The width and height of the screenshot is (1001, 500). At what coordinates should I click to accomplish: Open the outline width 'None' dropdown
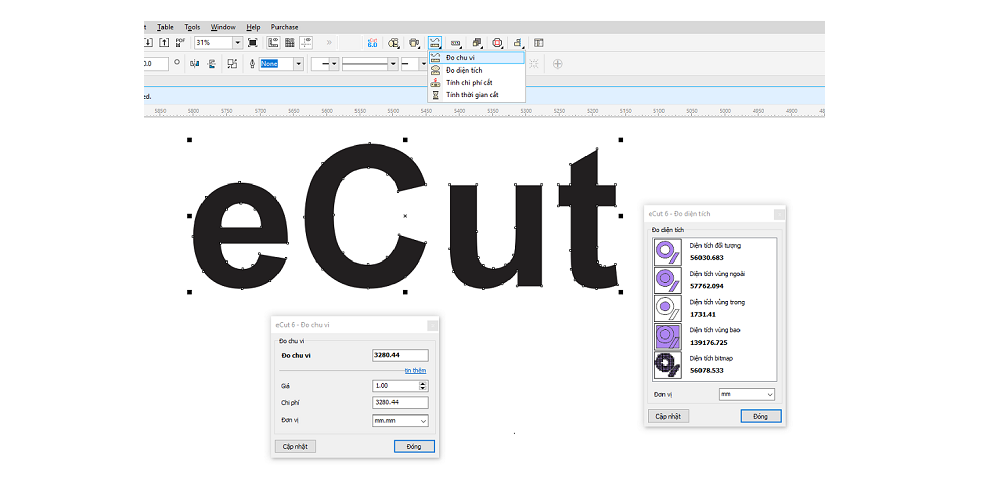297,64
